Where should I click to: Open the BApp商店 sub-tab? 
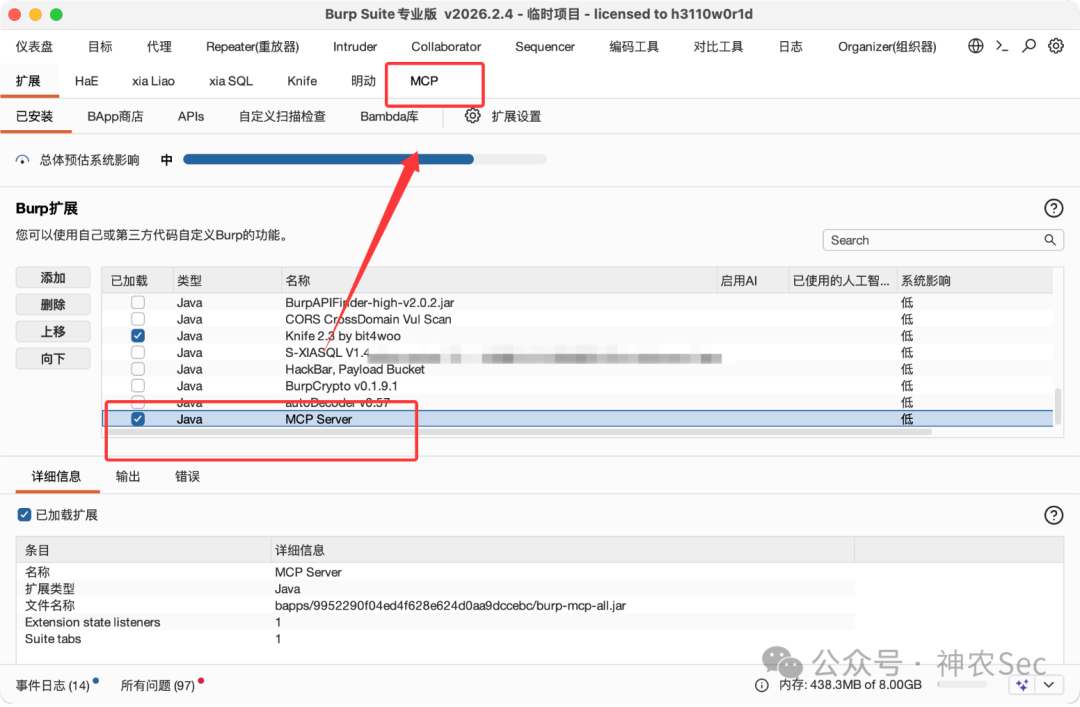coord(115,116)
